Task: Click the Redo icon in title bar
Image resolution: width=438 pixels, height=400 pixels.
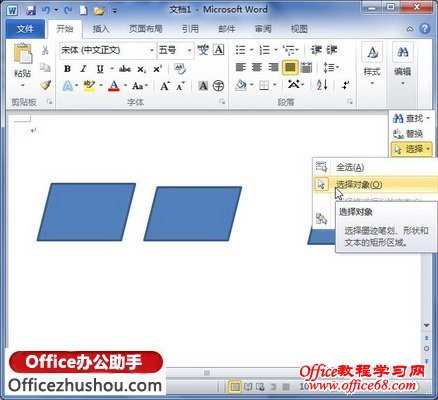Action: (68, 10)
